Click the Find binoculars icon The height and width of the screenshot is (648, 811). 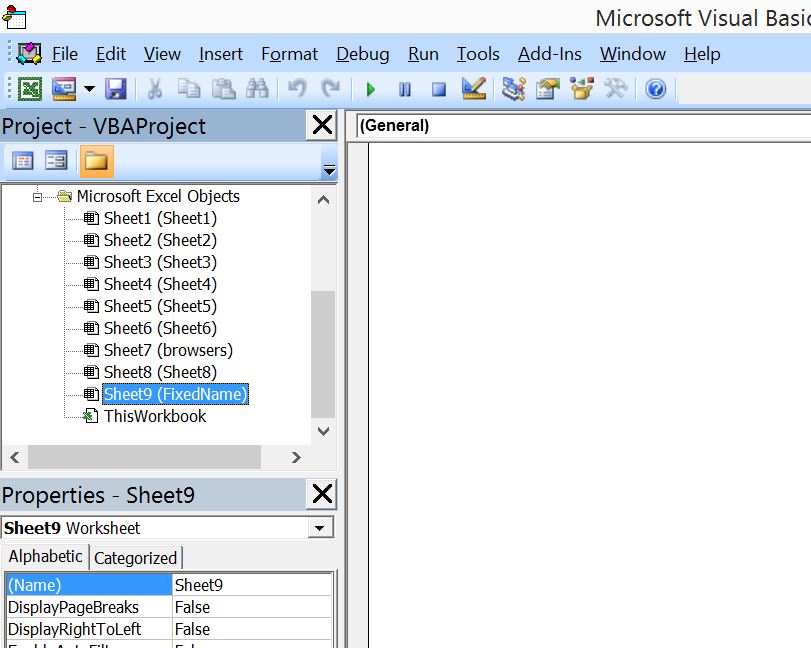tap(257, 89)
